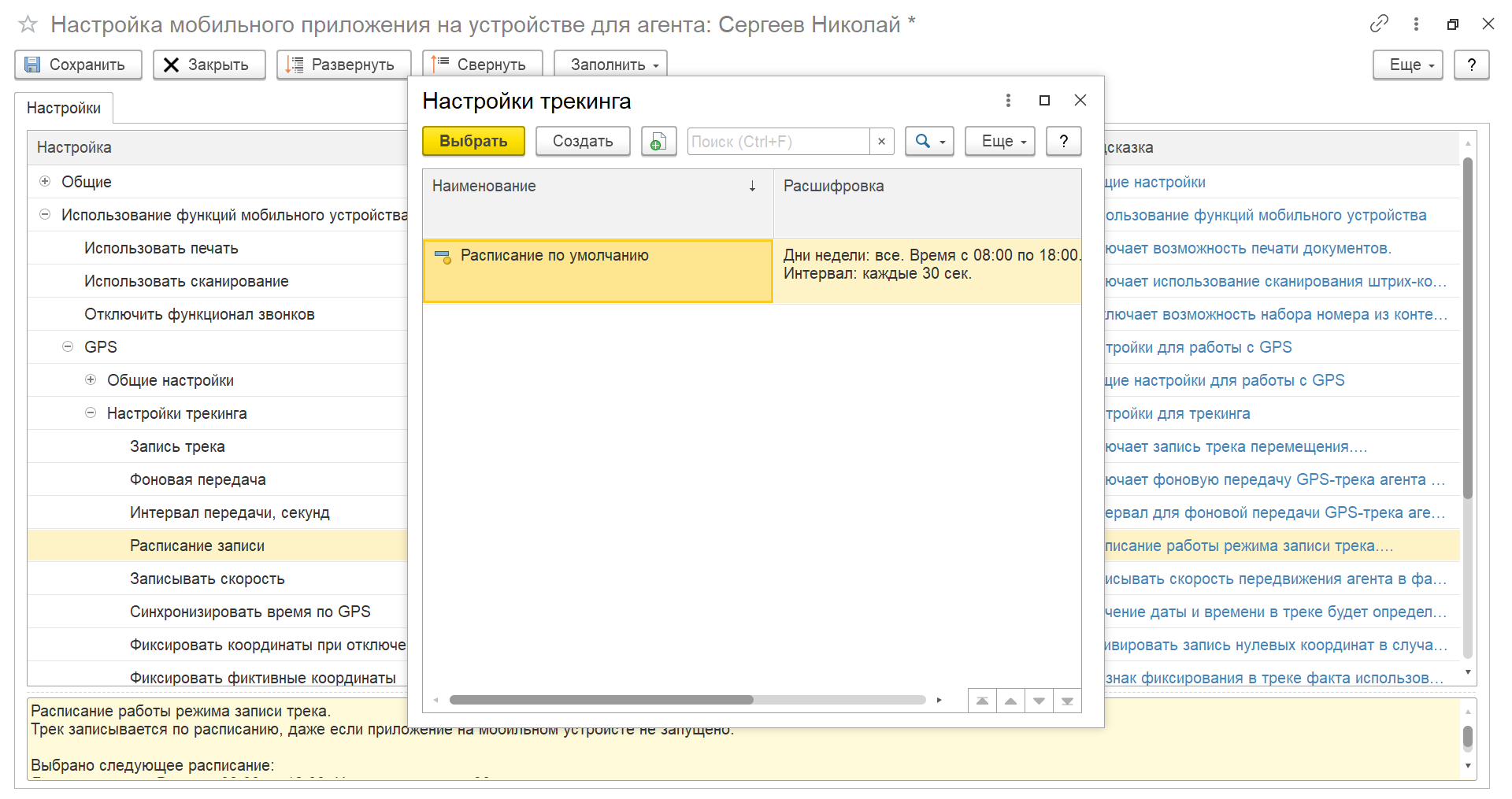Viewport: 1512px width, 799px height.
Task: Maximize the Настройки трекинга dialog
Action: click(x=1044, y=100)
